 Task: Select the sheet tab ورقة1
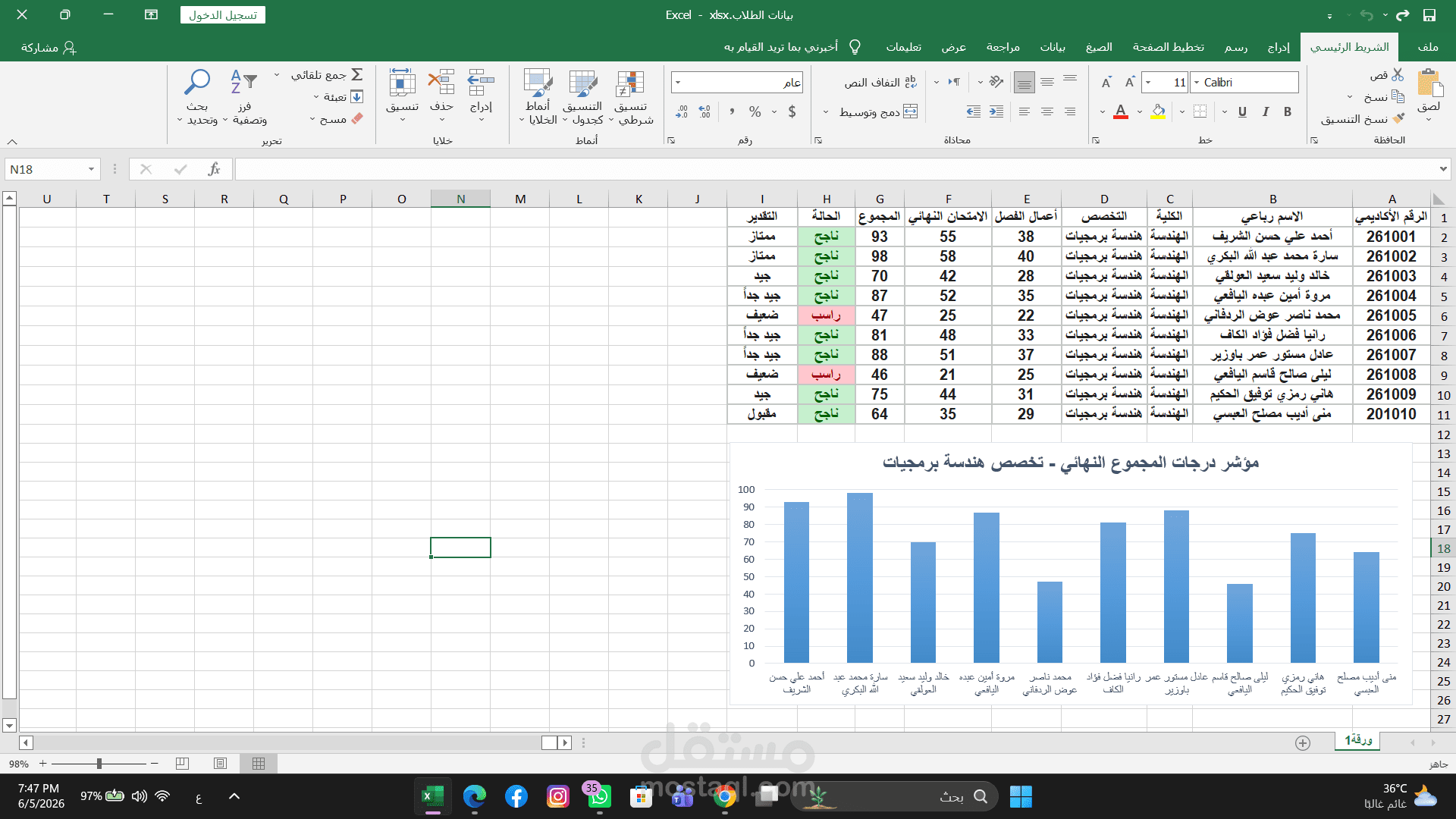1358,739
